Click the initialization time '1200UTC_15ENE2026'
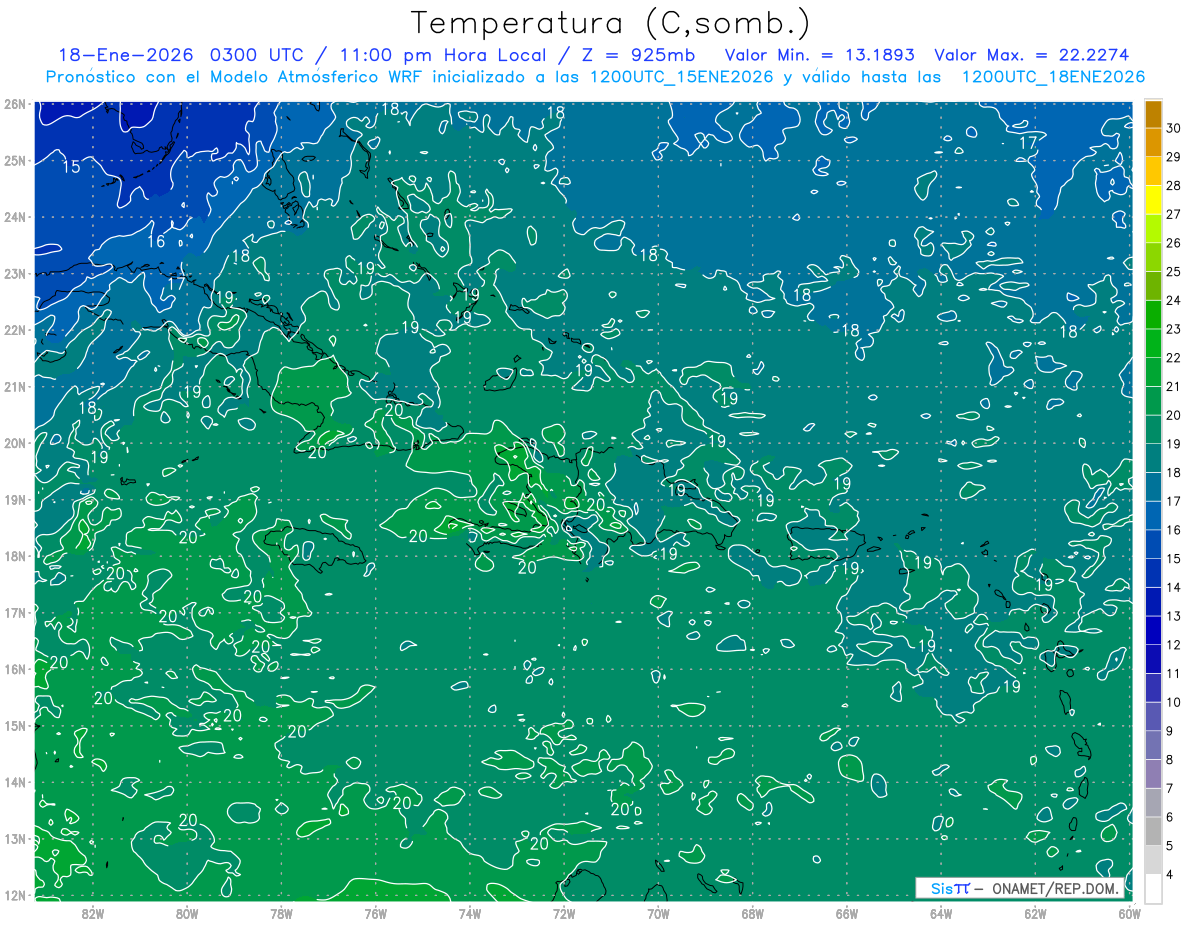 tap(680, 77)
